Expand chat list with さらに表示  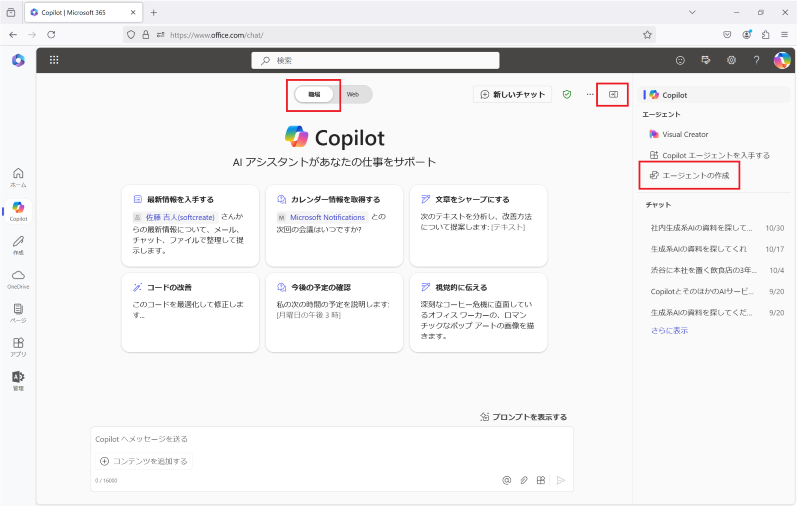669,330
